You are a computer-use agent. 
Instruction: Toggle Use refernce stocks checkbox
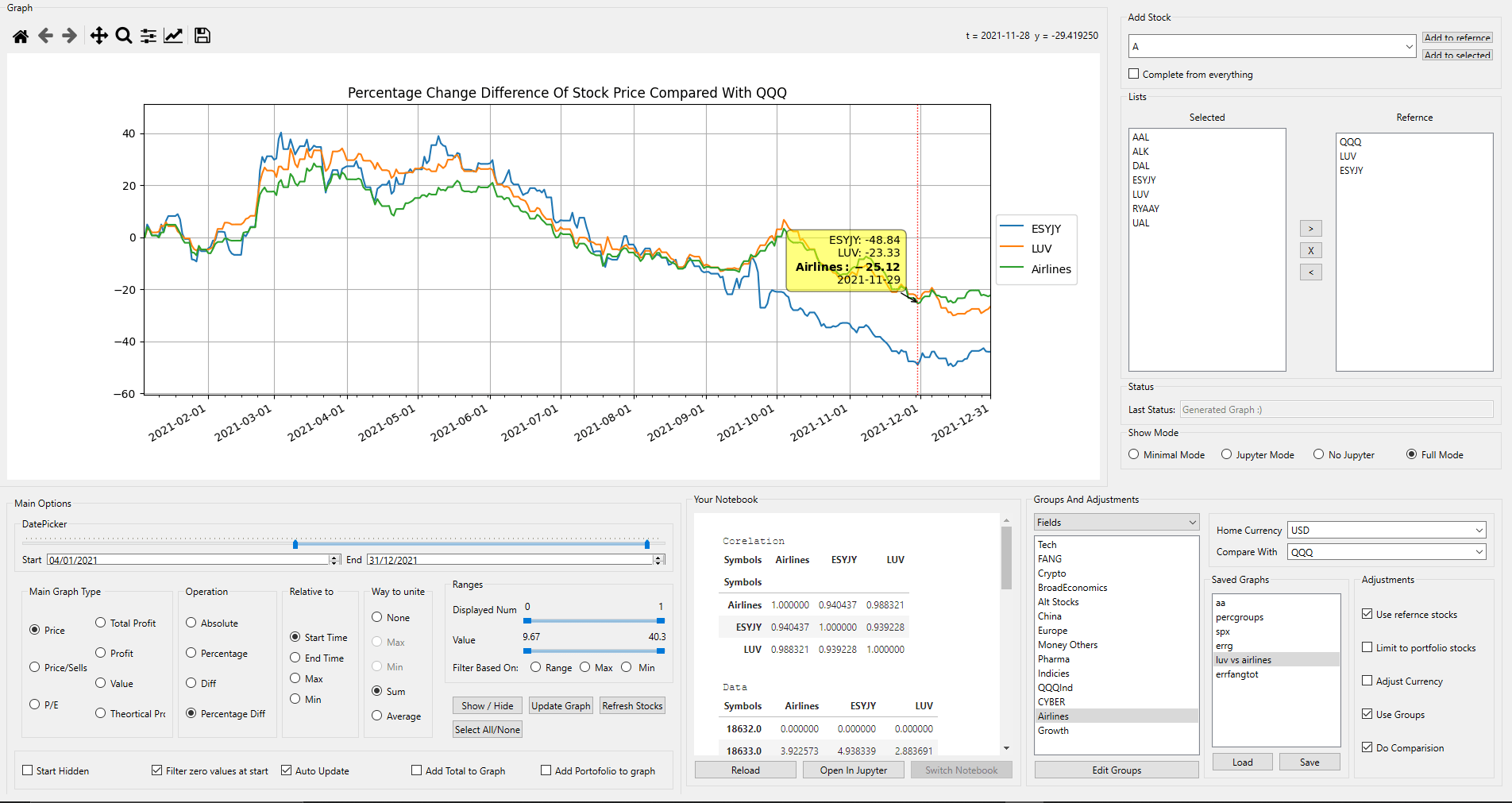(1367, 614)
